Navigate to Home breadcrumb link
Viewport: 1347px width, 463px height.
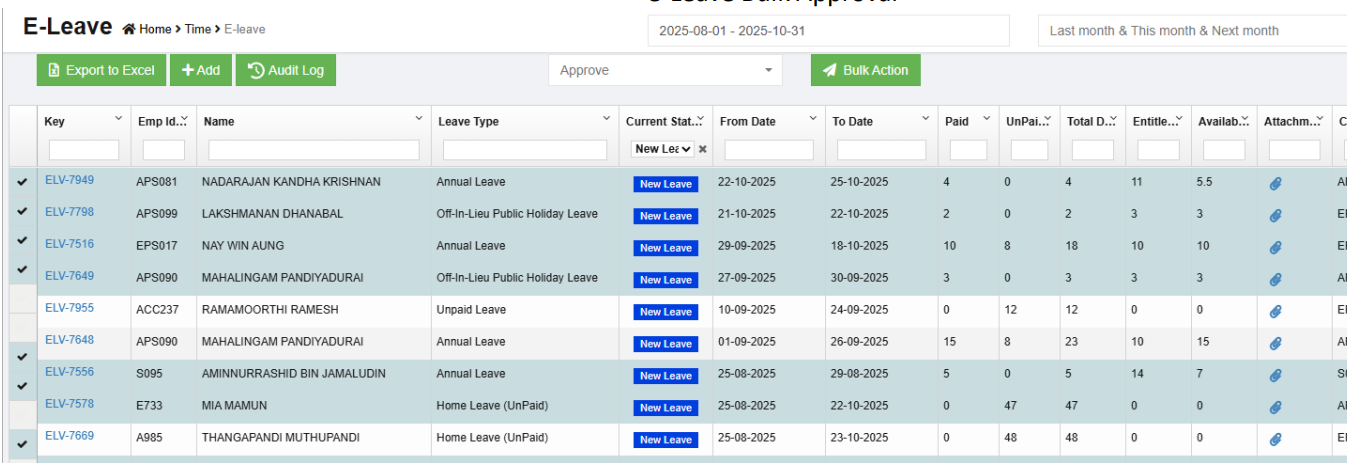(155, 30)
